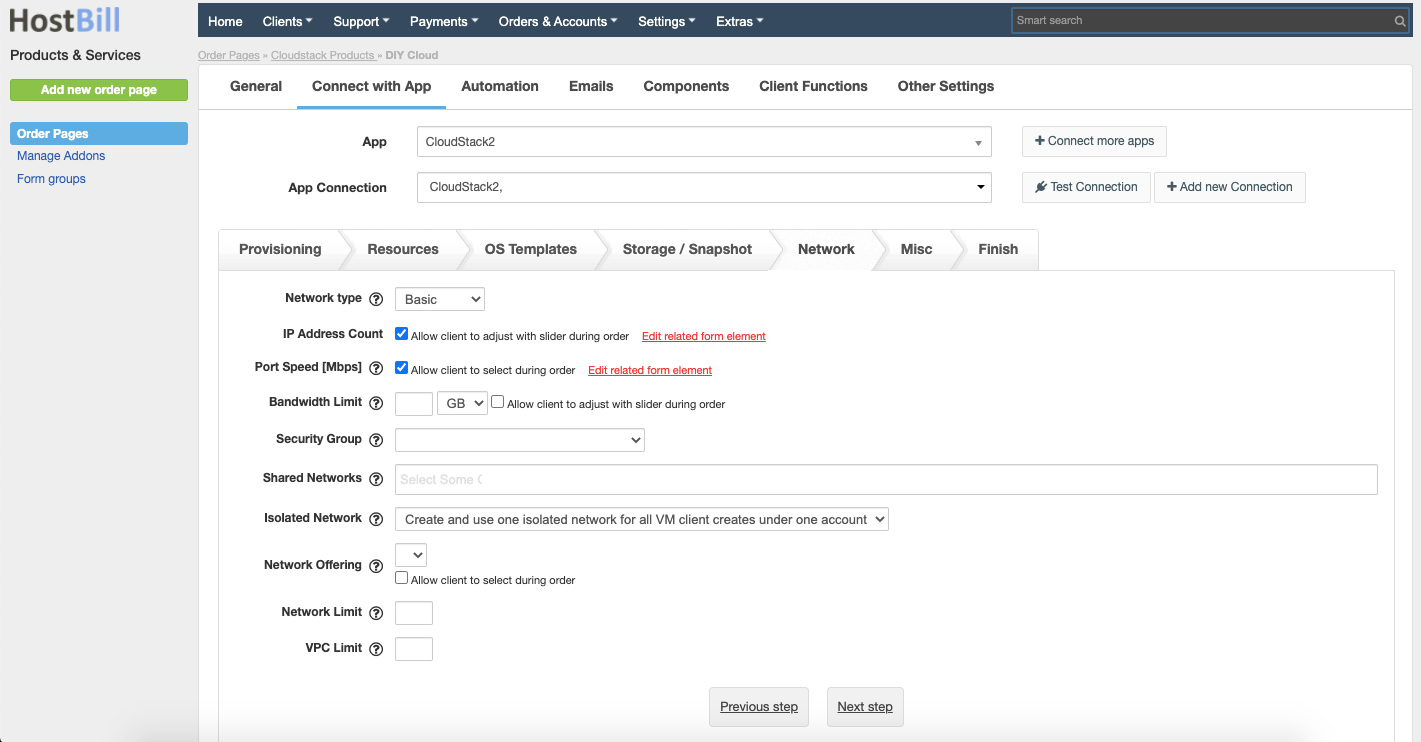Open the GB unit dropdown for Bandwidth Limit
This screenshot has height=742, width=1421.
[x=461, y=402]
